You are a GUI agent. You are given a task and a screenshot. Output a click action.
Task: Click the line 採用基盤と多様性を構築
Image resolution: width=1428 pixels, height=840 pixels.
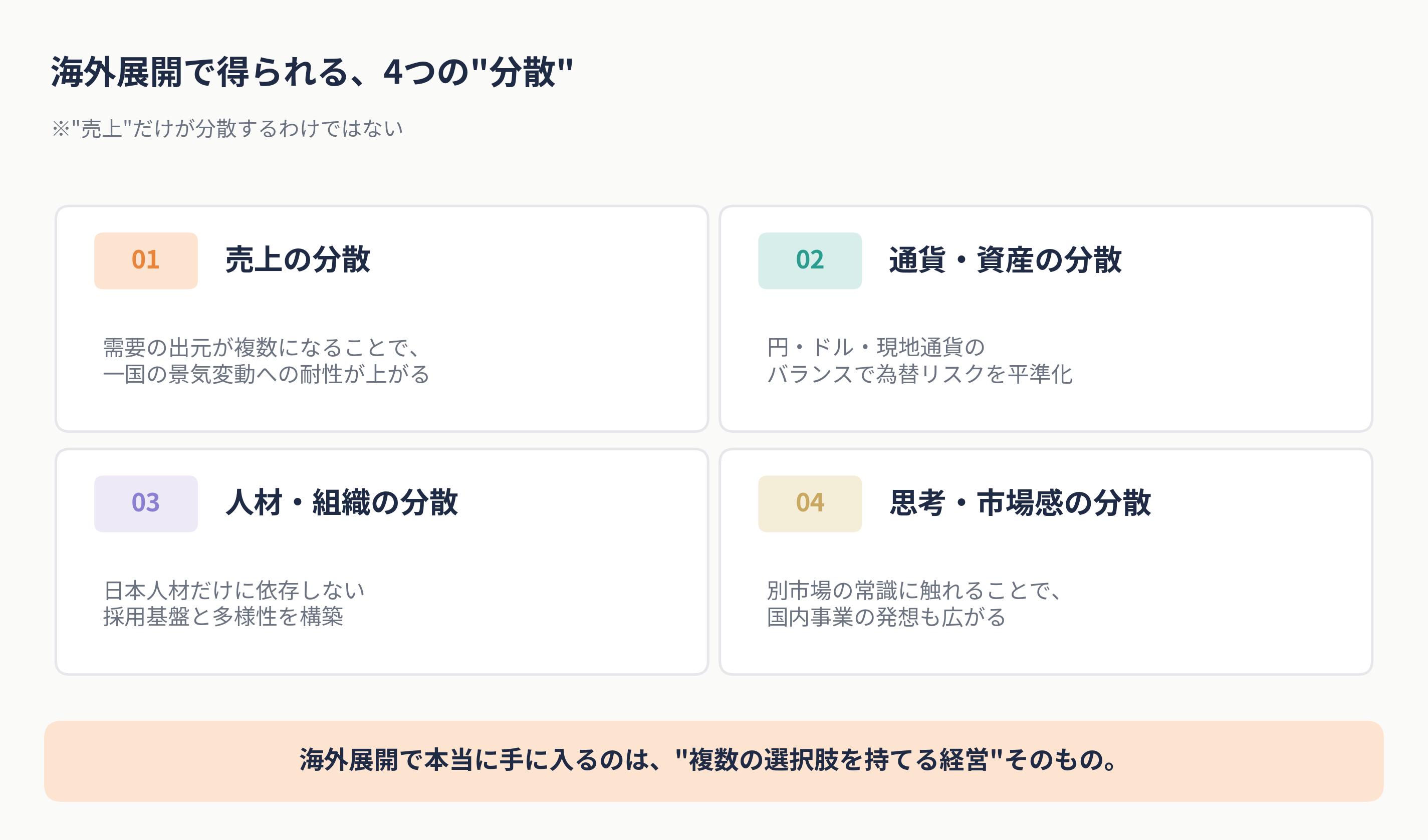point(223,617)
